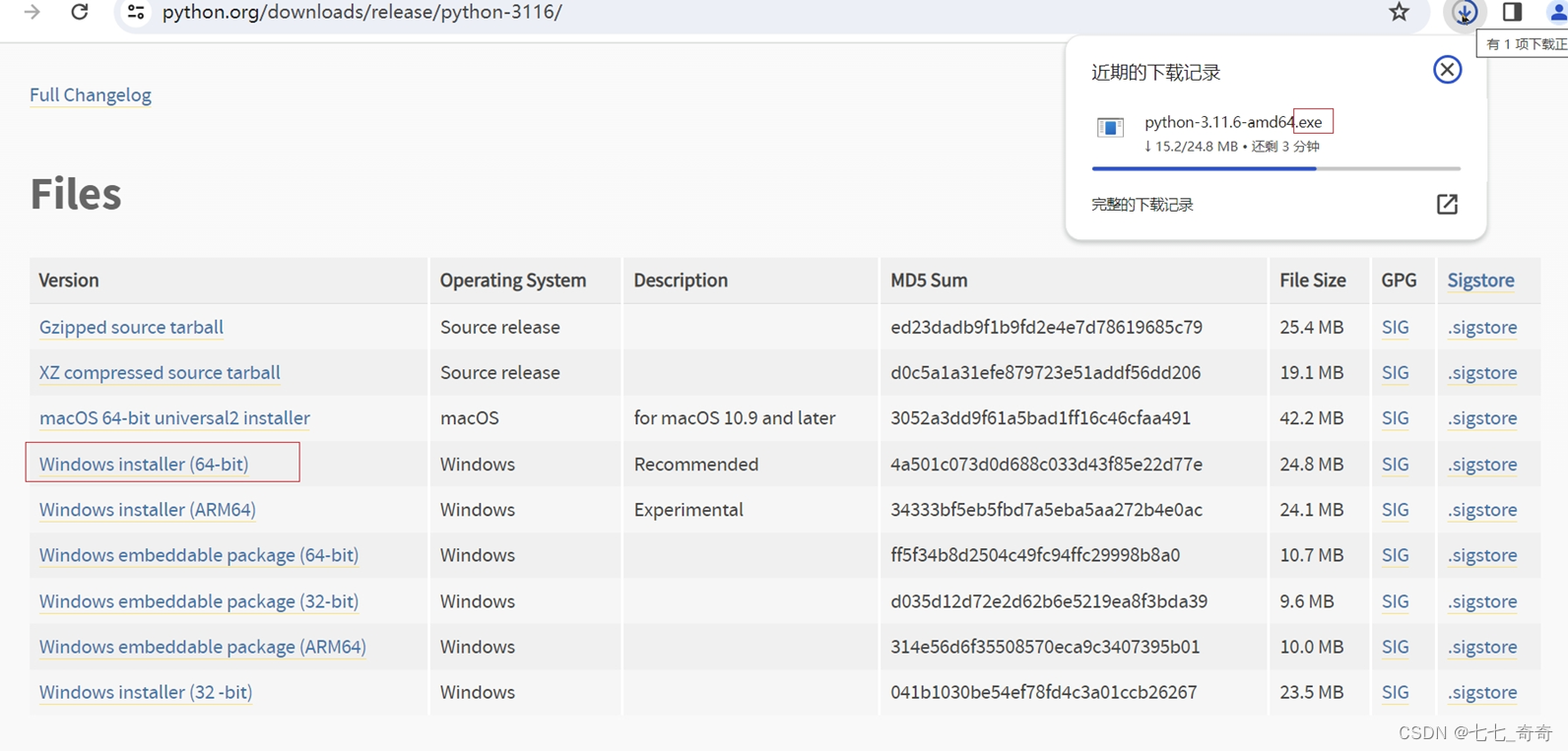Open site information icon in address bar
1568x751 pixels.
[136, 12]
